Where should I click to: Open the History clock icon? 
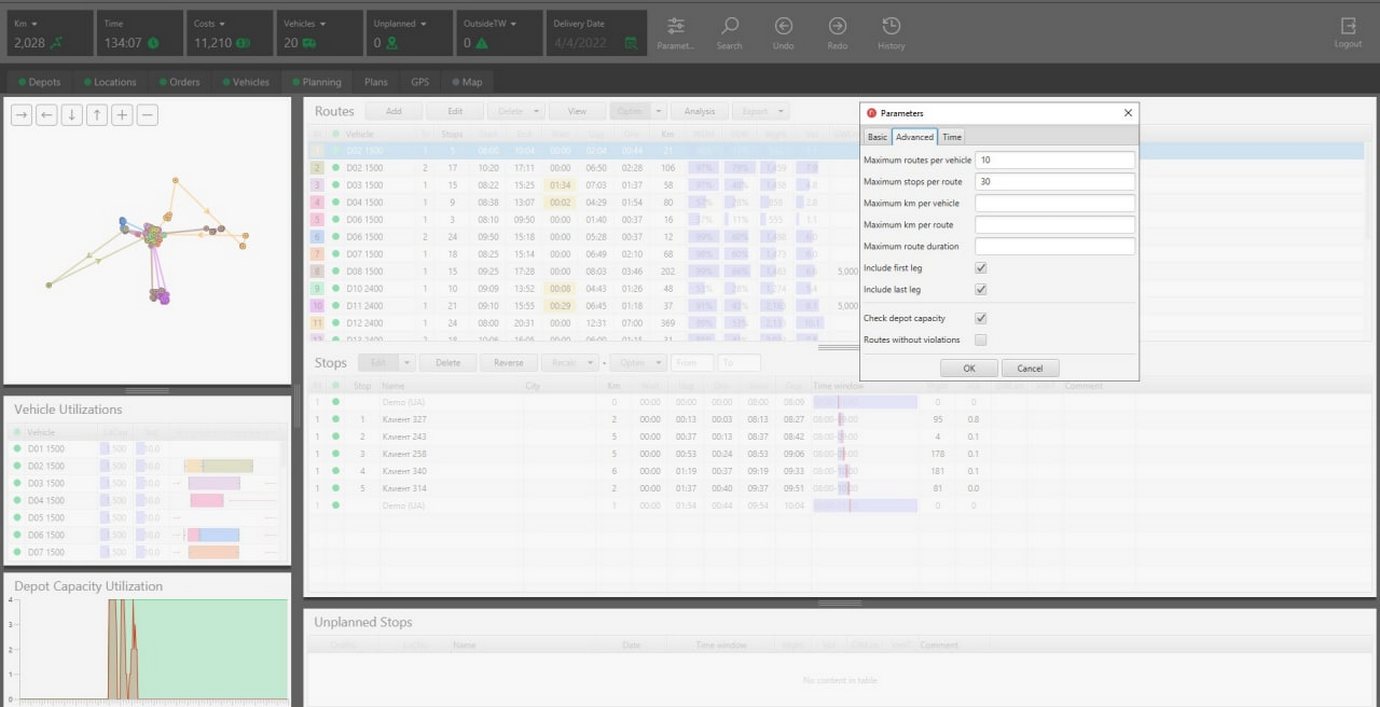click(x=891, y=27)
